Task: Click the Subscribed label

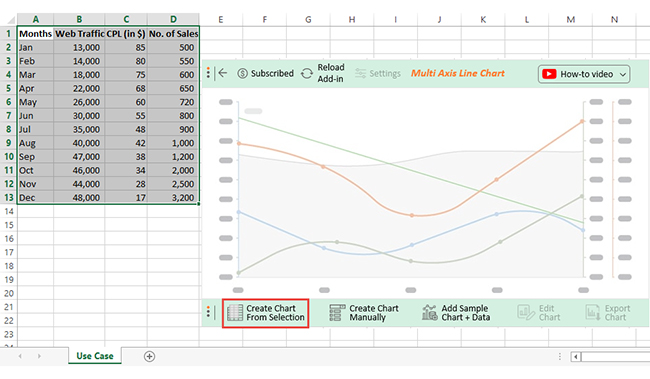Action: click(272, 73)
